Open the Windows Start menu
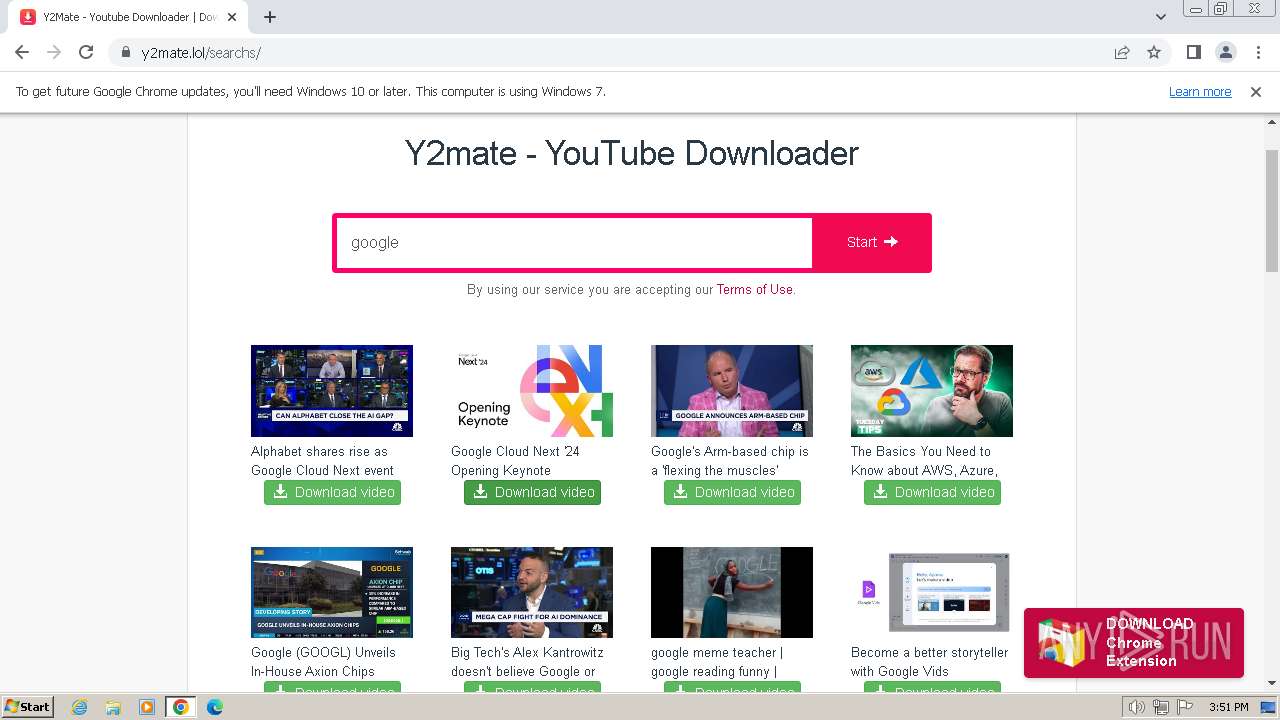Image resolution: width=1280 pixels, height=720 pixels. [28, 707]
